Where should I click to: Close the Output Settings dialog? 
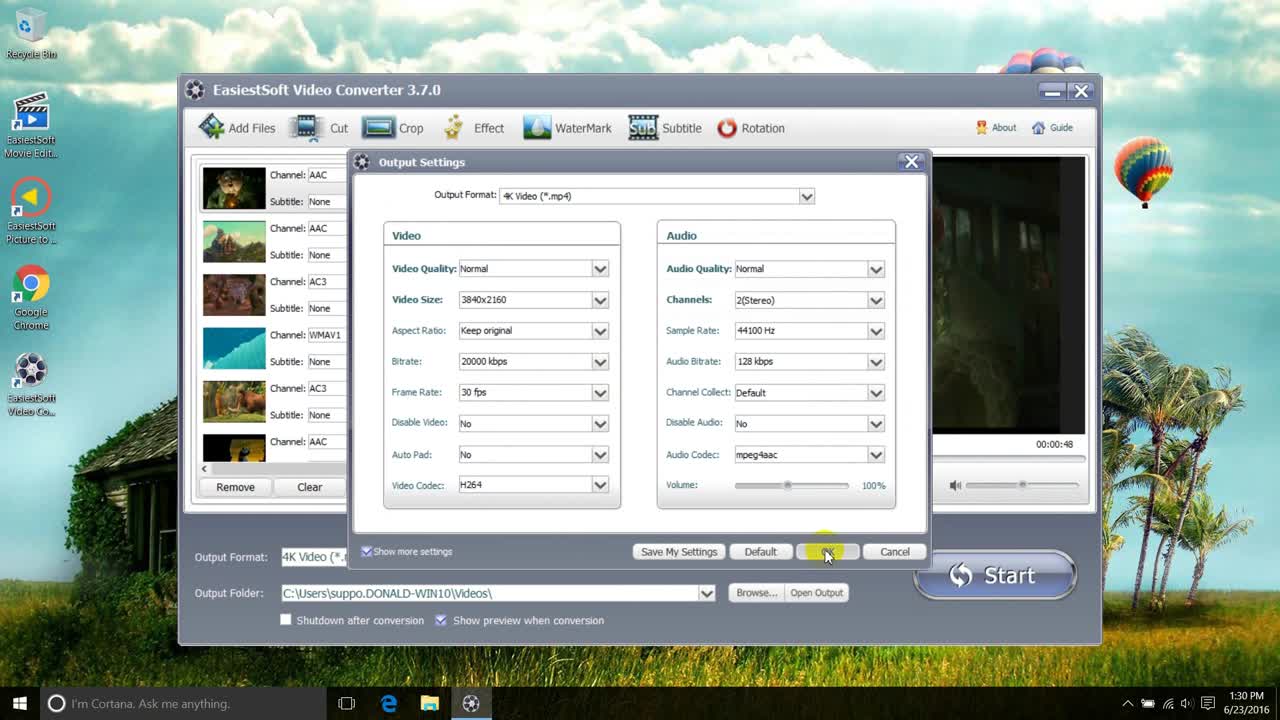pos(911,161)
